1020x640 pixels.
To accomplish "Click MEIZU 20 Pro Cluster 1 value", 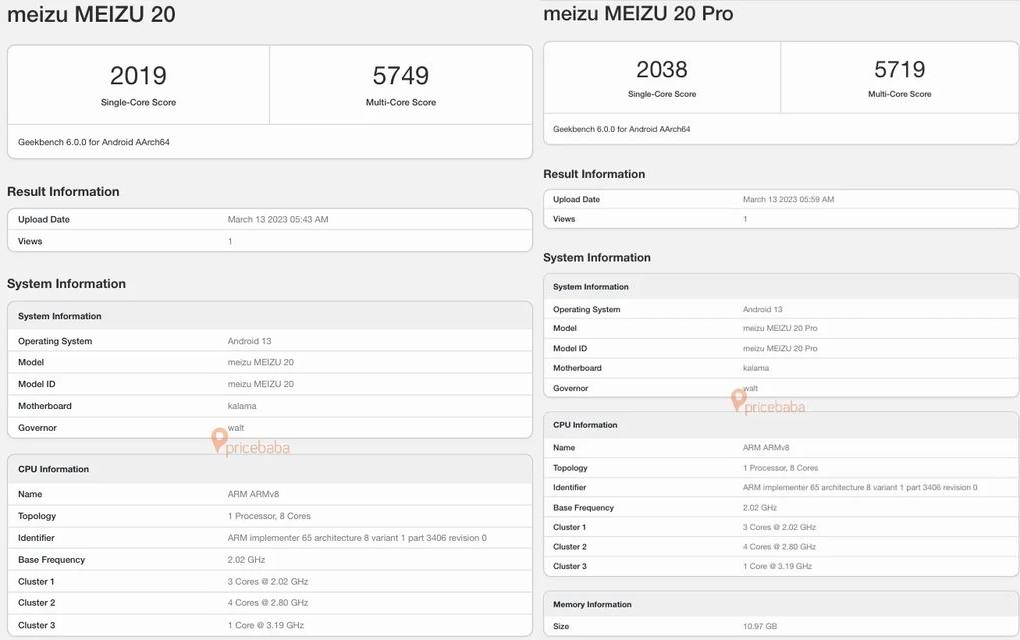I will pyautogui.click(x=779, y=527).
